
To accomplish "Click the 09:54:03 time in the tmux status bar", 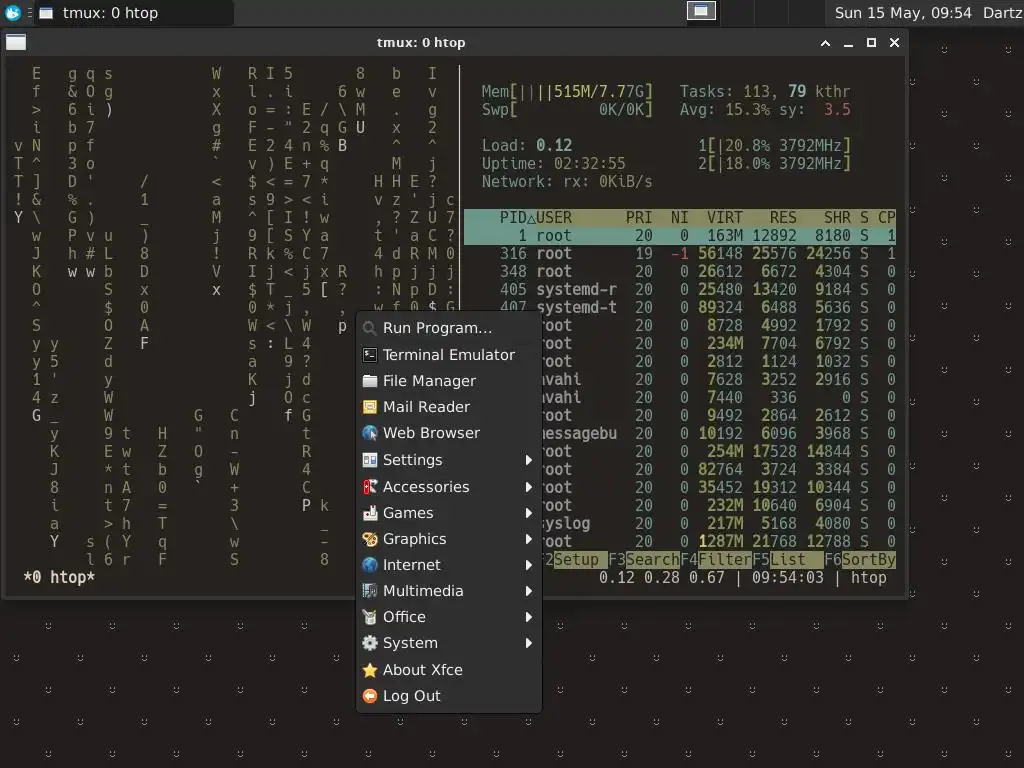I will [x=788, y=577].
